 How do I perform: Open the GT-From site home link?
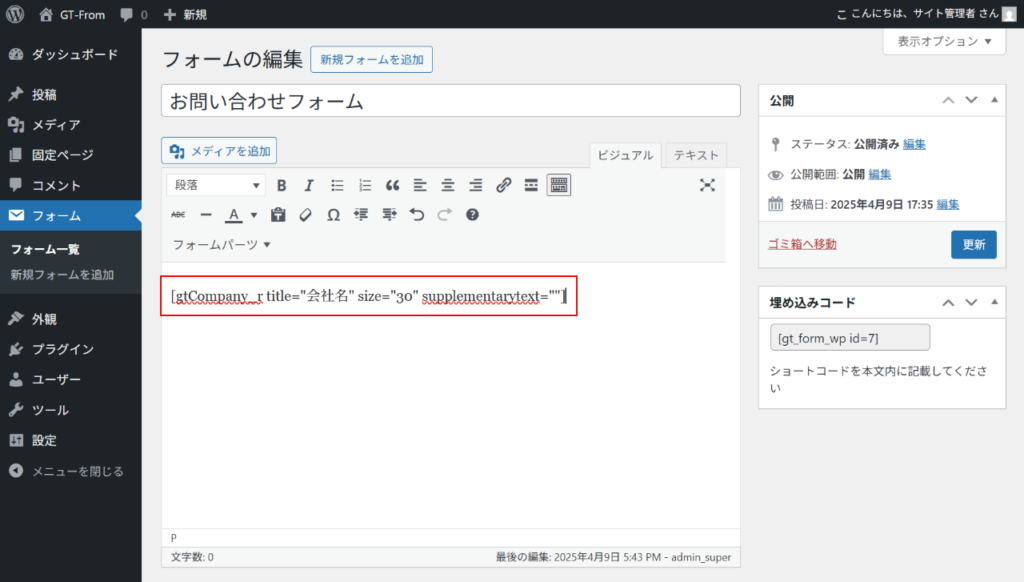click(72, 14)
